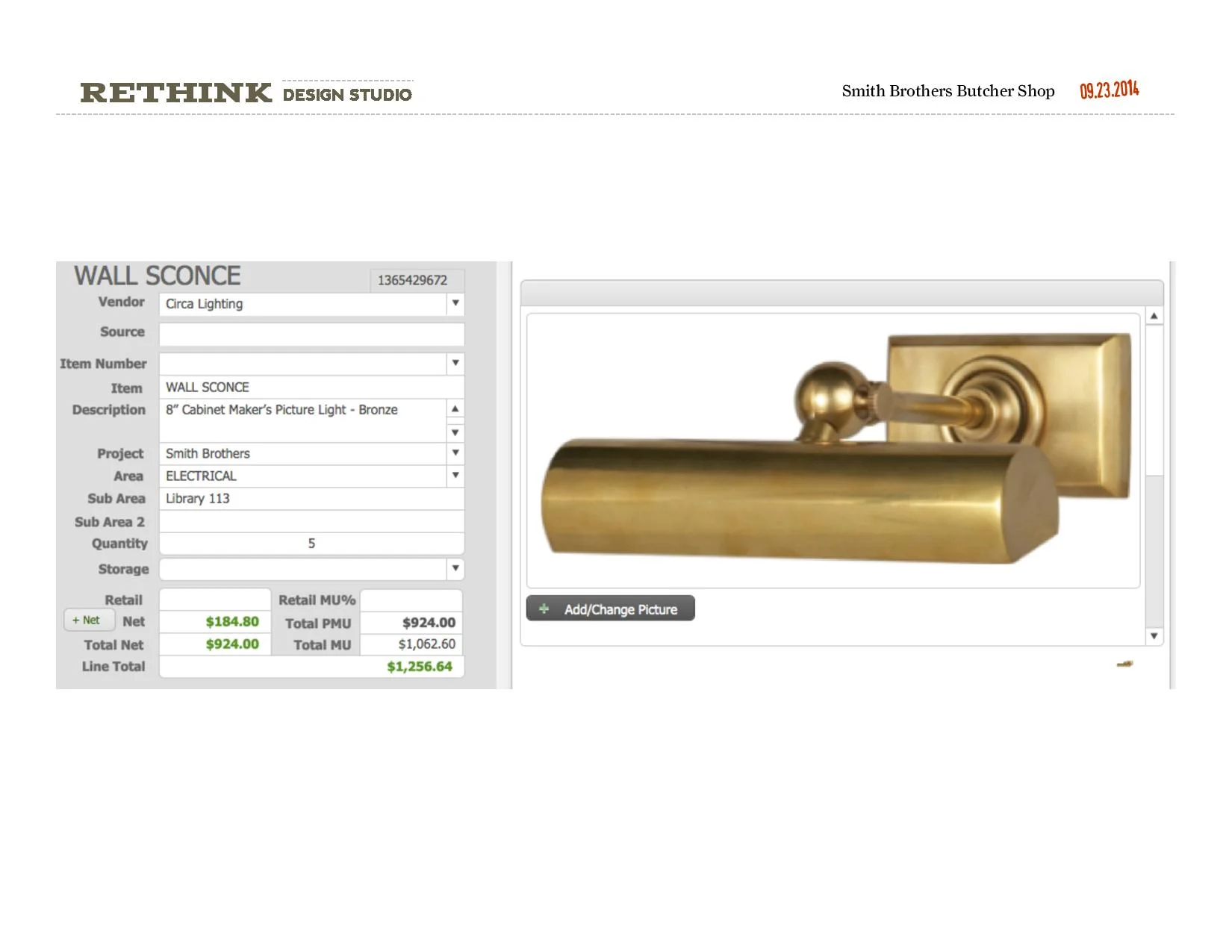The height and width of the screenshot is (952, 1232).
Task: Click the Storage input field
Action: coord(302,569)
